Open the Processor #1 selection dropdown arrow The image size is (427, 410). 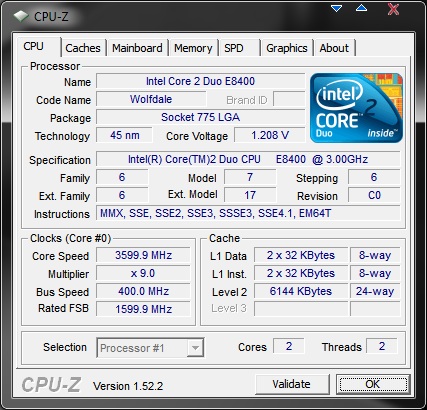(x=195, y=348)
